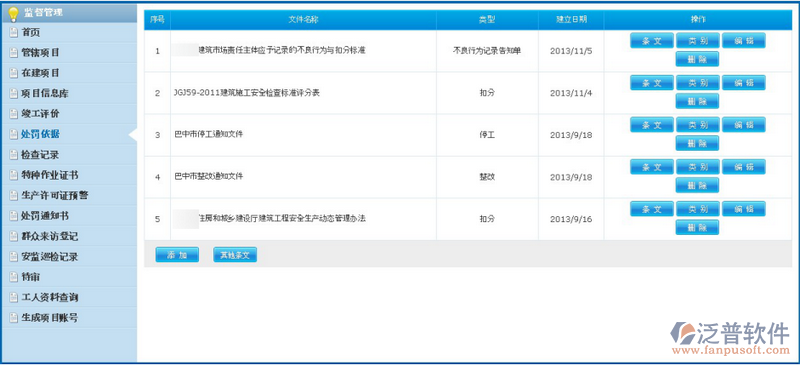This screenshot has width=800, height=366.
Task: Click the page icon beside 生成项目账号
Action: point(14,318)
